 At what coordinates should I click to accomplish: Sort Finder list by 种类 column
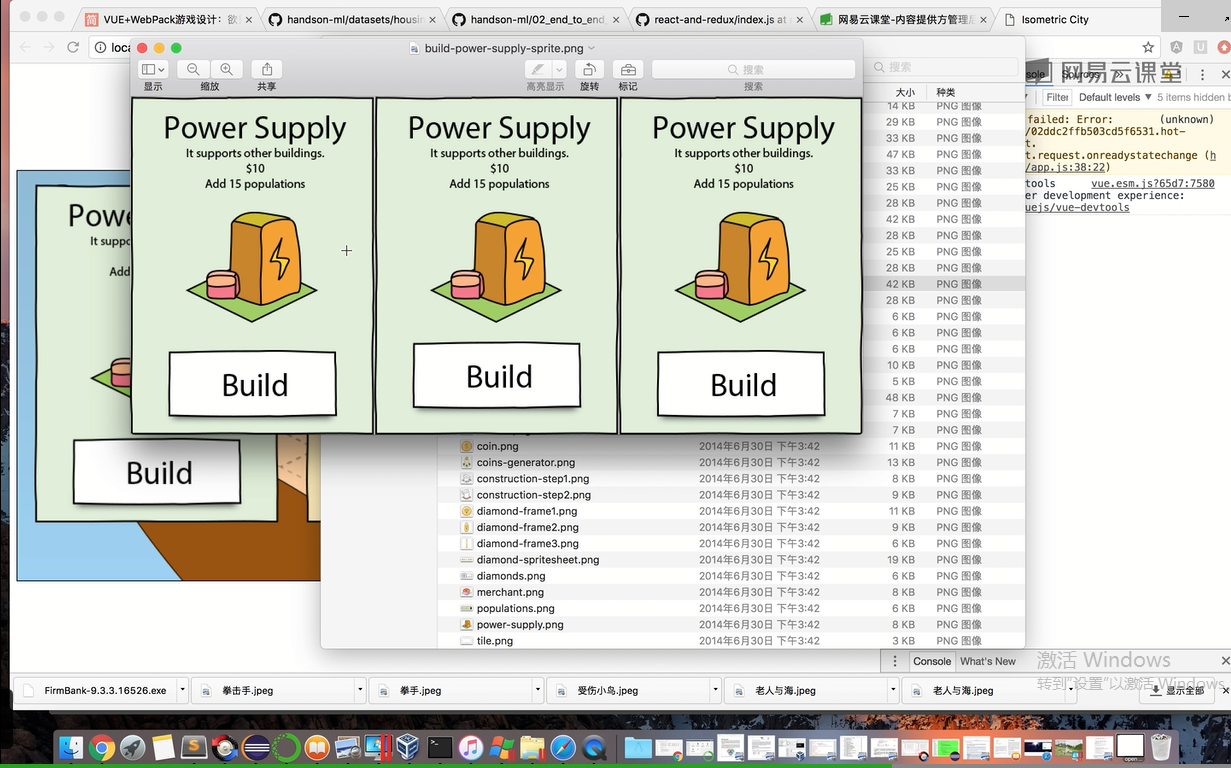point(946,92)
